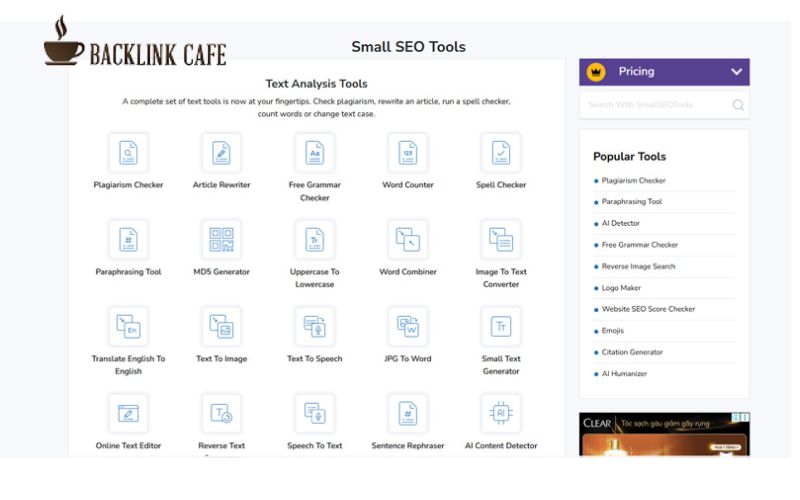Viewport: 800px width, 500px height.
Task: Click the Online Text Editor label text
Action: [128, 445]
